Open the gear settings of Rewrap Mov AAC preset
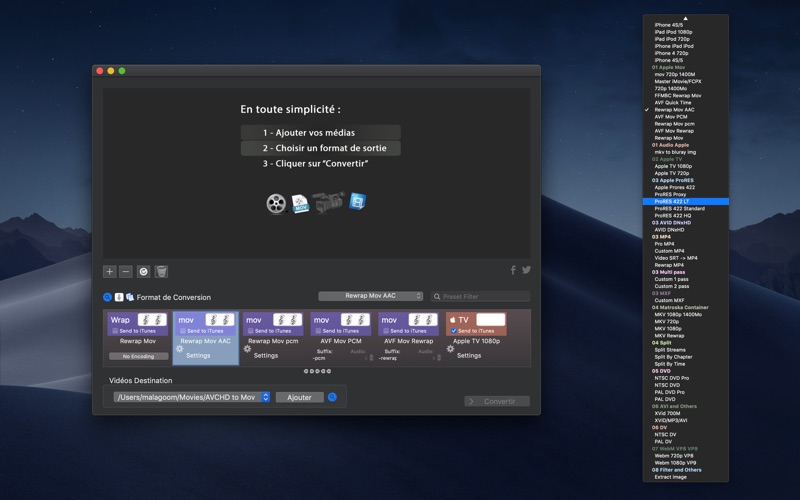Viewport: 800px width, 500px height. click(180, 349)
